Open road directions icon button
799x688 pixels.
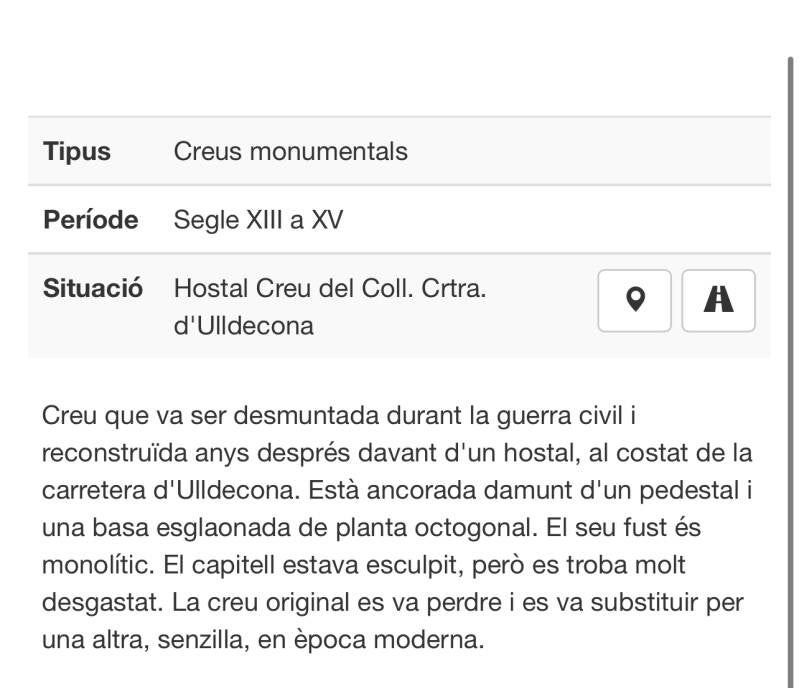(718, 300)
